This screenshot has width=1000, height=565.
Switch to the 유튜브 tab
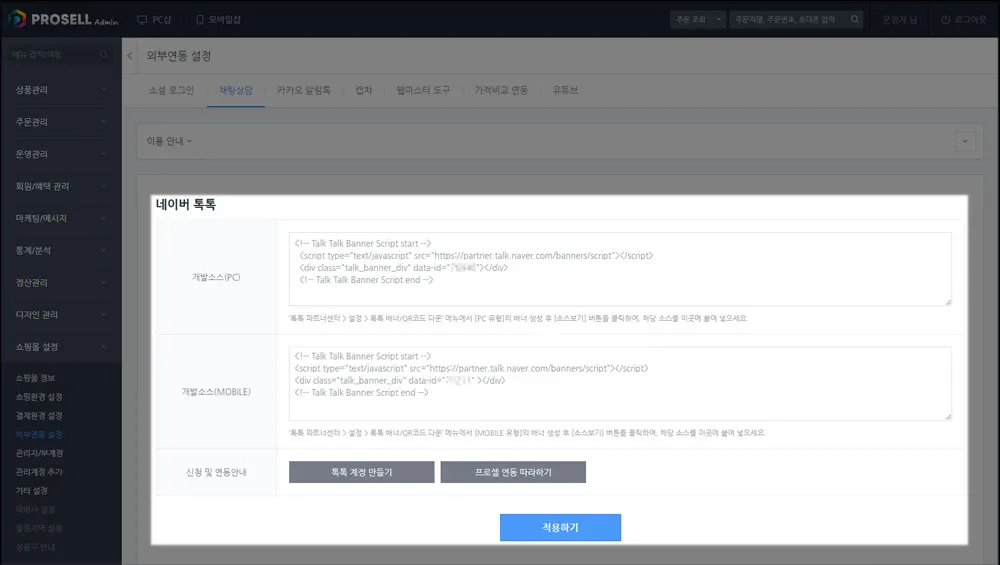(565, 91)
